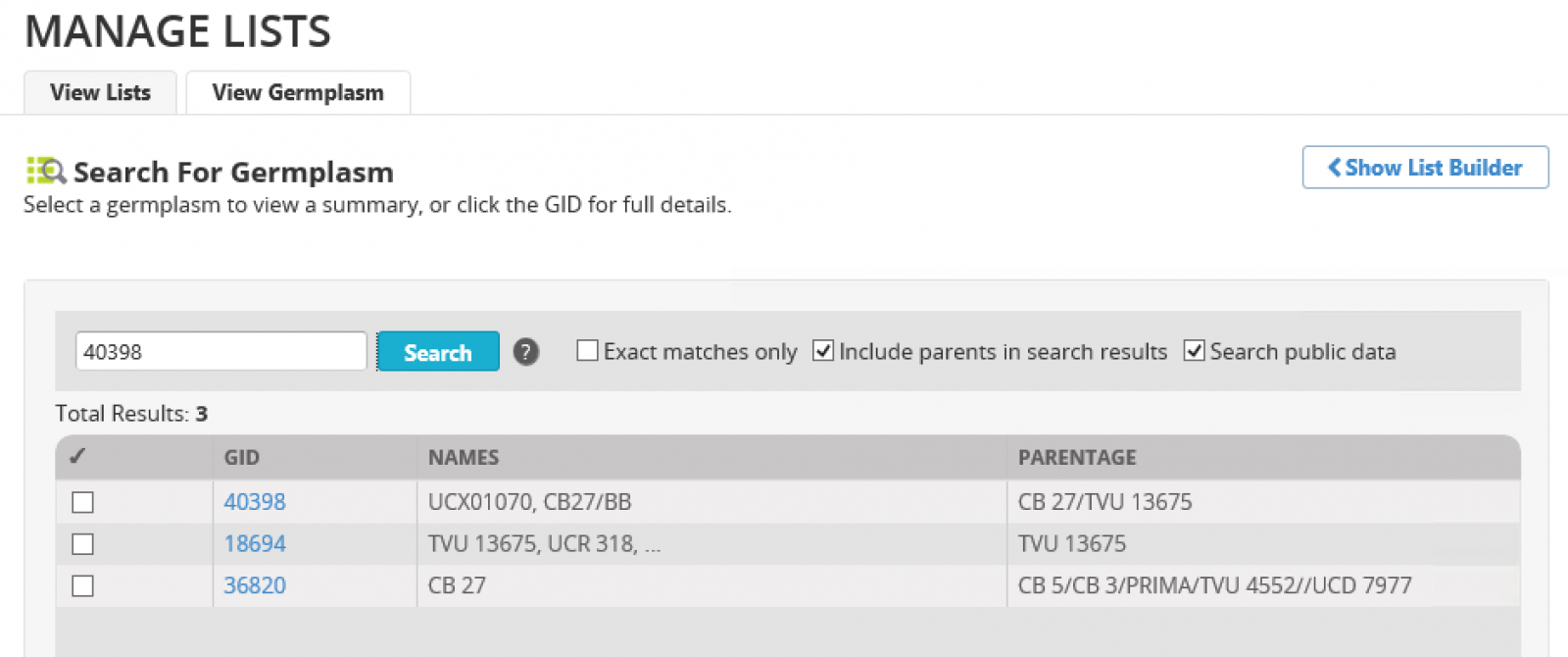
Task: Follow the 36820 GID link
Action: [x=255, y=586]
